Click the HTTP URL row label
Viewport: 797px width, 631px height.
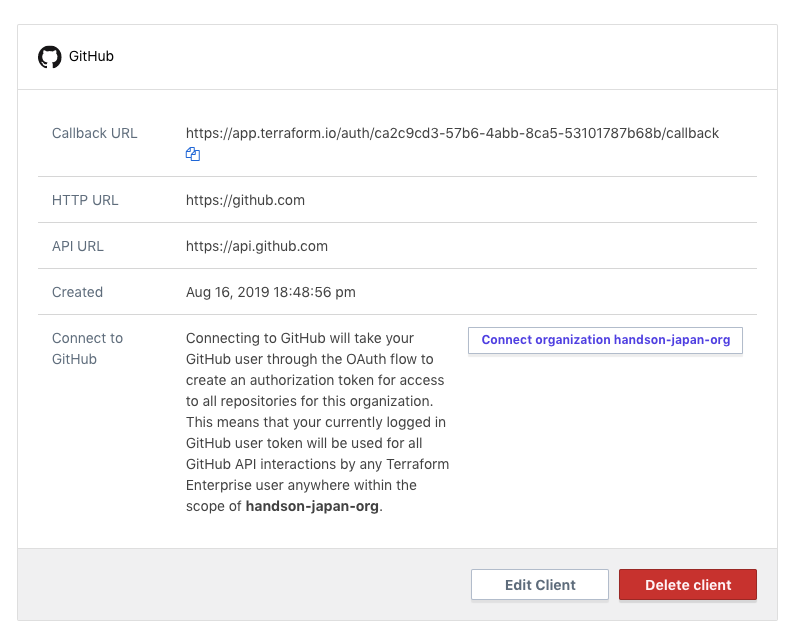(x=85, y=200)
